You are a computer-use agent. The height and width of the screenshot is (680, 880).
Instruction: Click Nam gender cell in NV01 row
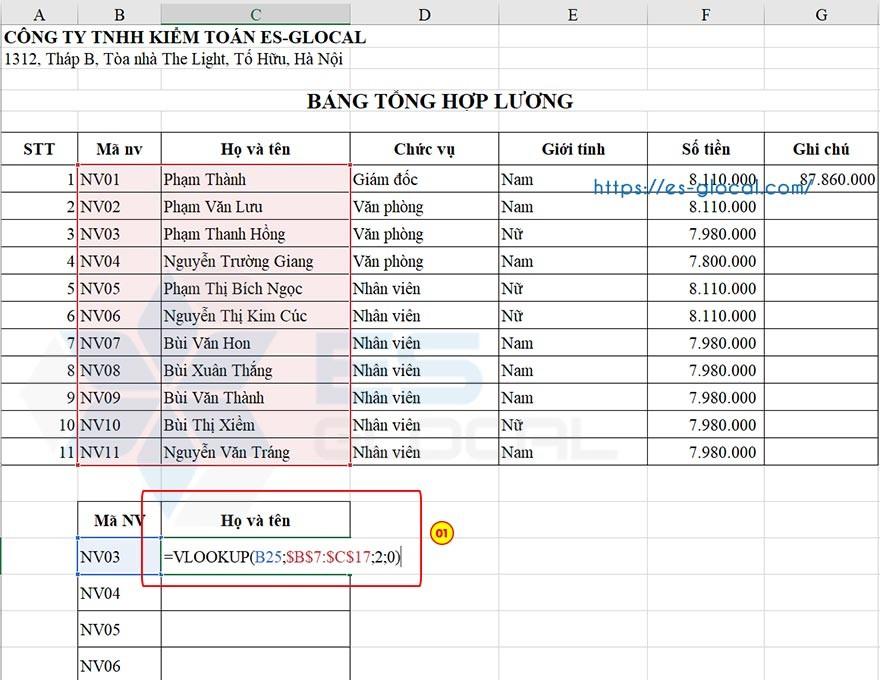(x=572, y=179)
